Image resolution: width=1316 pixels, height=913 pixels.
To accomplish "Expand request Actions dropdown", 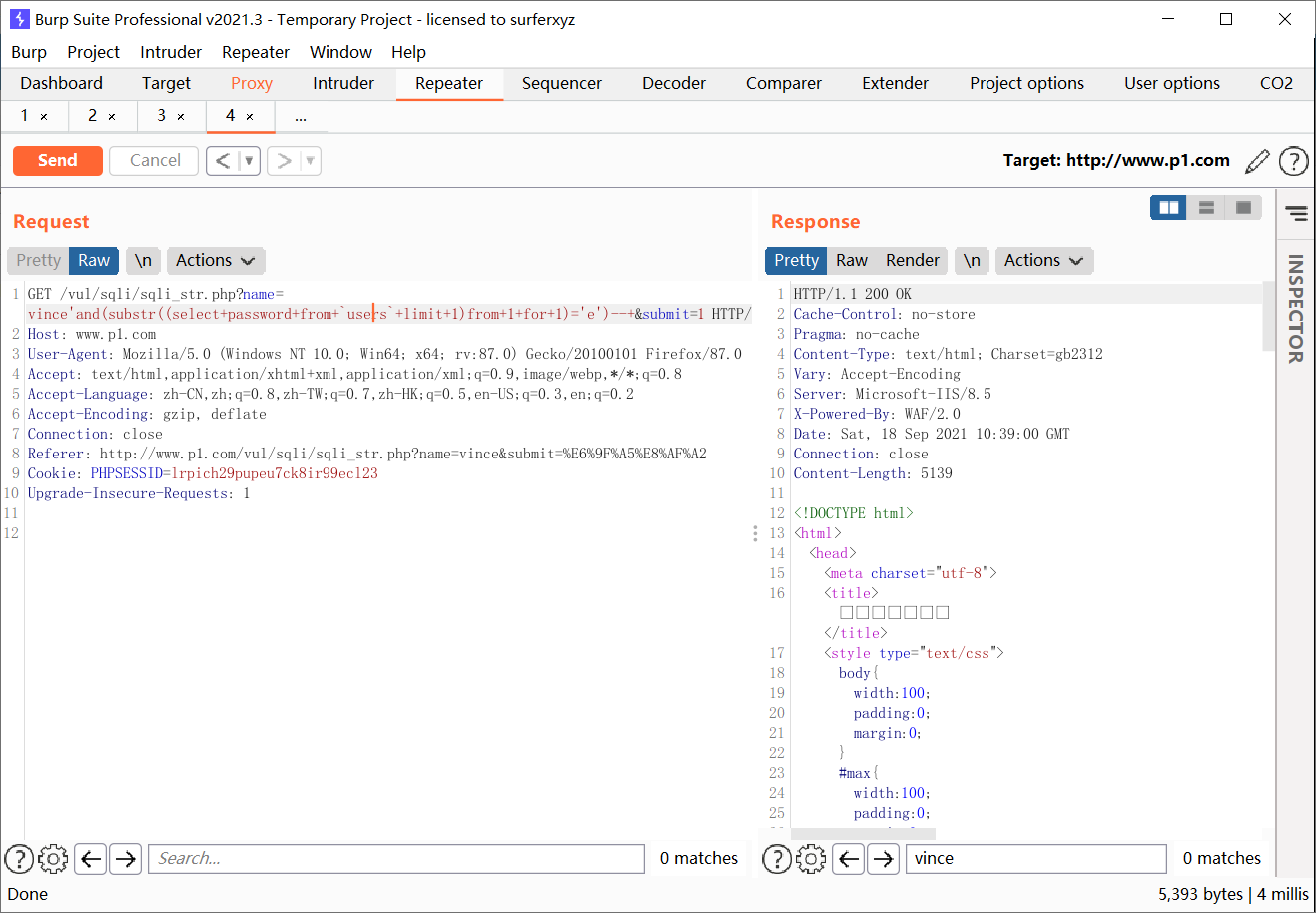I will (x=215, y=261).
